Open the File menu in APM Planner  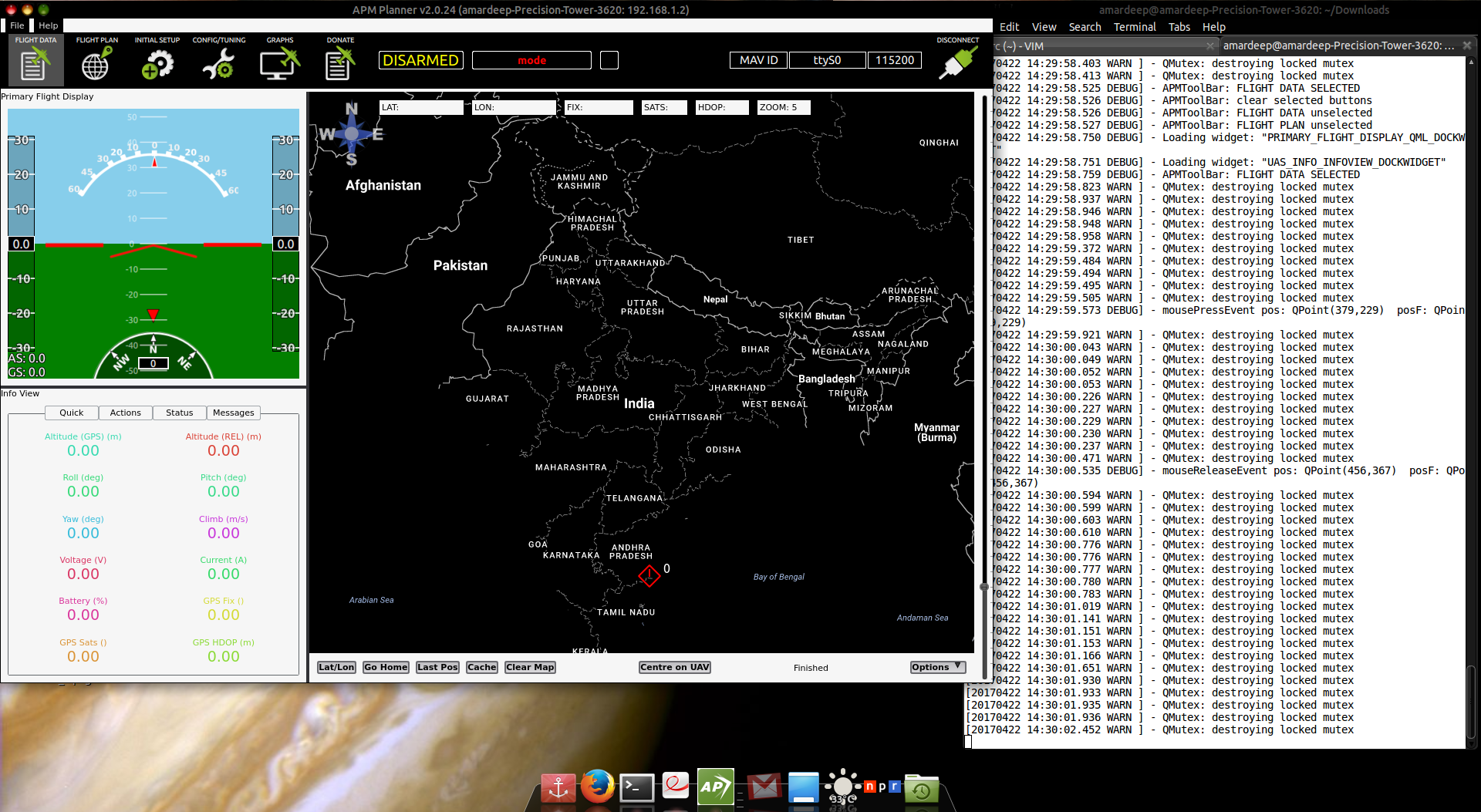pyautogui.click(x=17, y=25)
